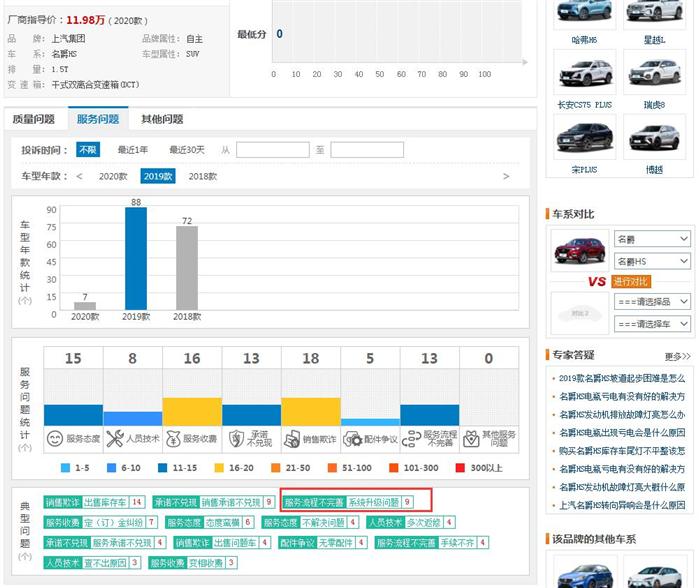Click the 2019款 bar showing 88
Viewport: 700px width, 588px height.
[136, 259]
